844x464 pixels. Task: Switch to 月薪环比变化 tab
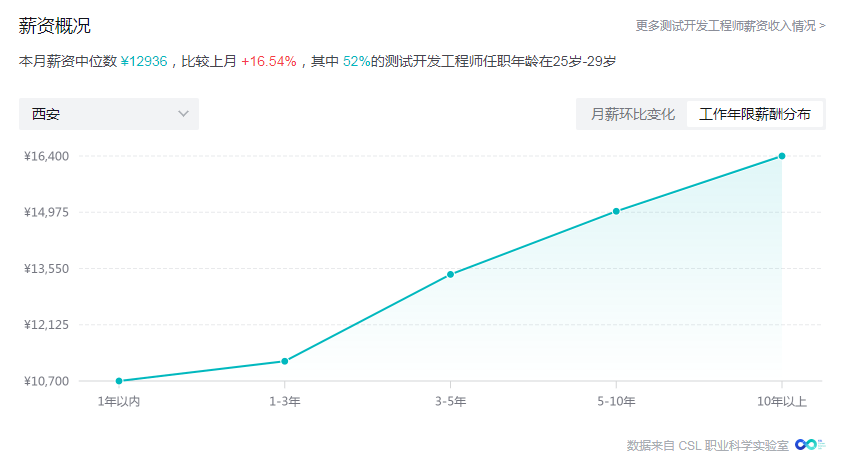click(632, 114)
